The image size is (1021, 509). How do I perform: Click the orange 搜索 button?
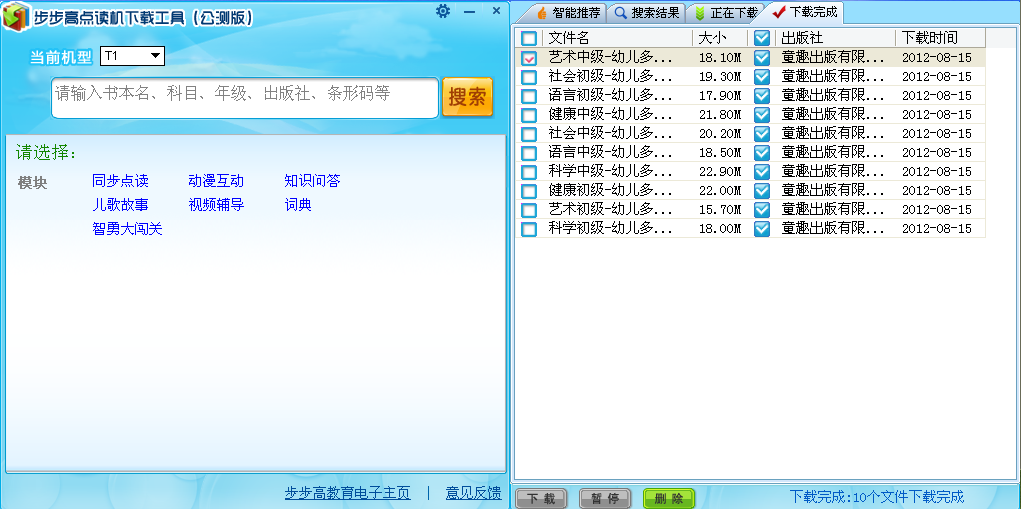click(468, 97)
